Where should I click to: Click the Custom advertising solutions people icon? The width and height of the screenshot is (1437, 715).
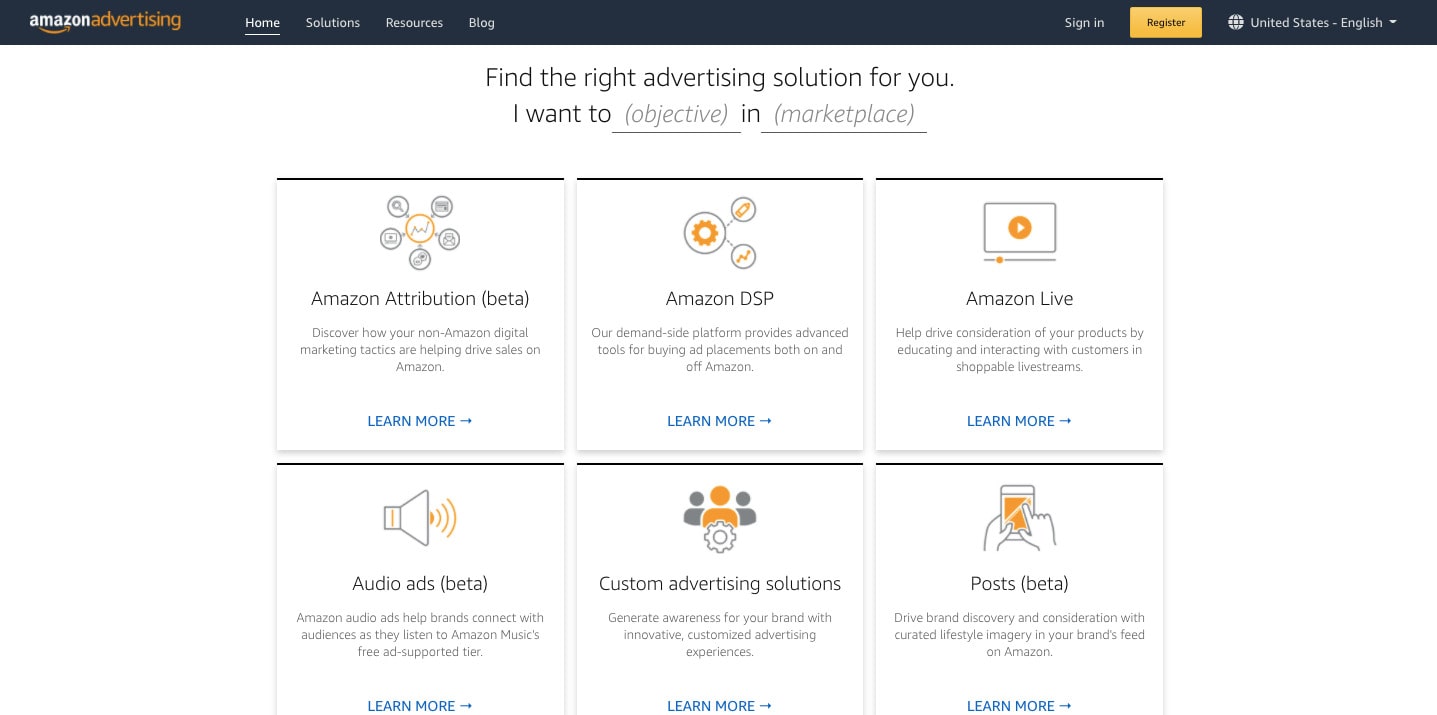720,518
